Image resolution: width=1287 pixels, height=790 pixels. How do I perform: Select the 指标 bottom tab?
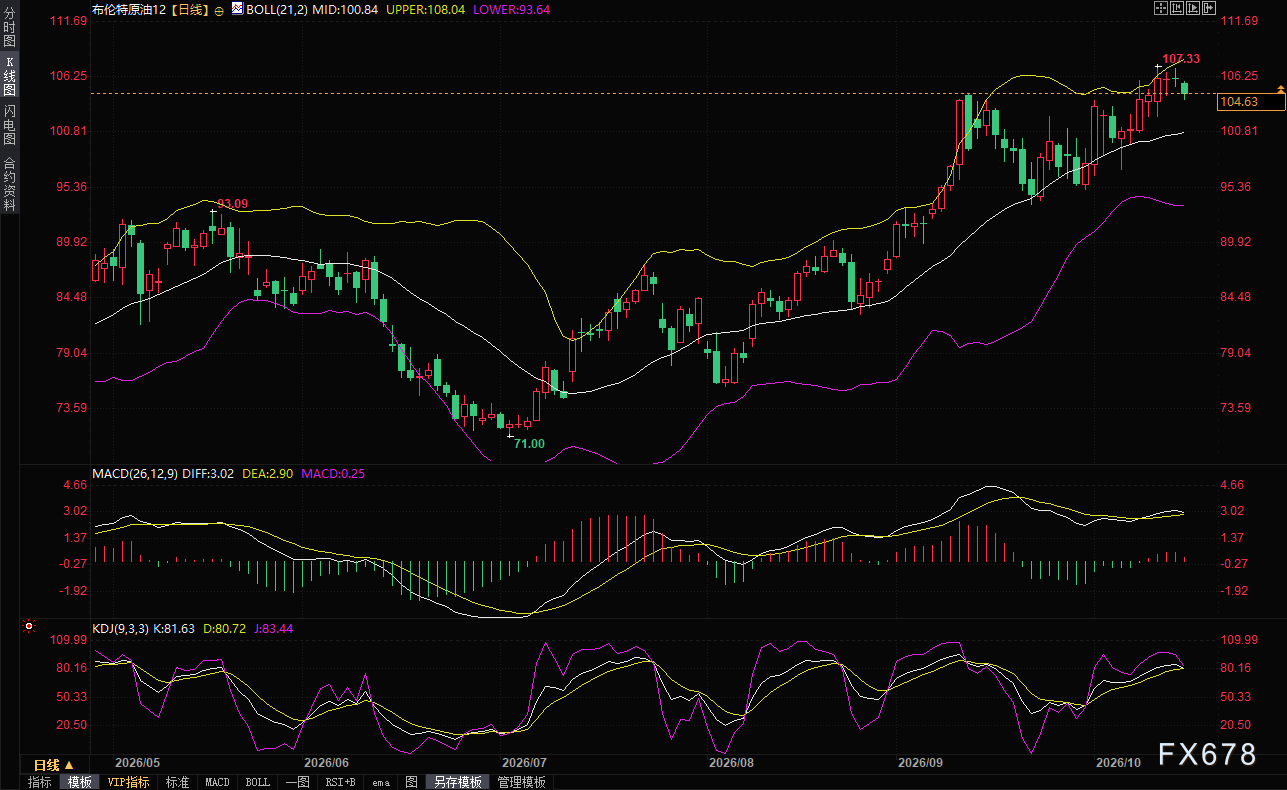click(x=40, y=782)
